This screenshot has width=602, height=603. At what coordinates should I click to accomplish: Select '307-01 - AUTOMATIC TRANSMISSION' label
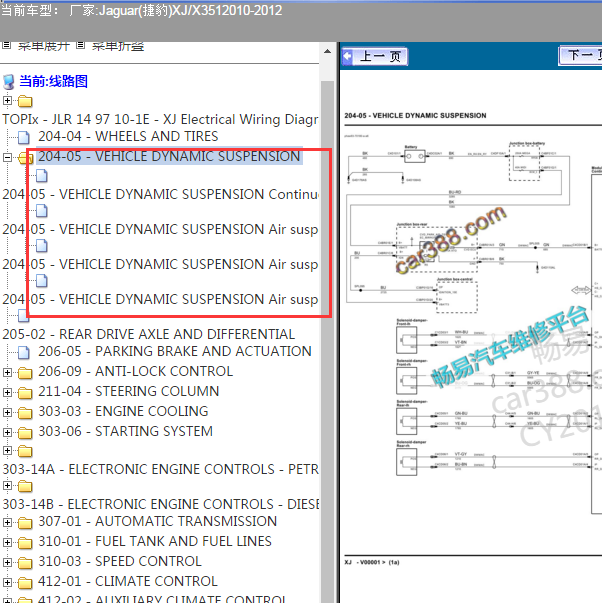(158, 521)
